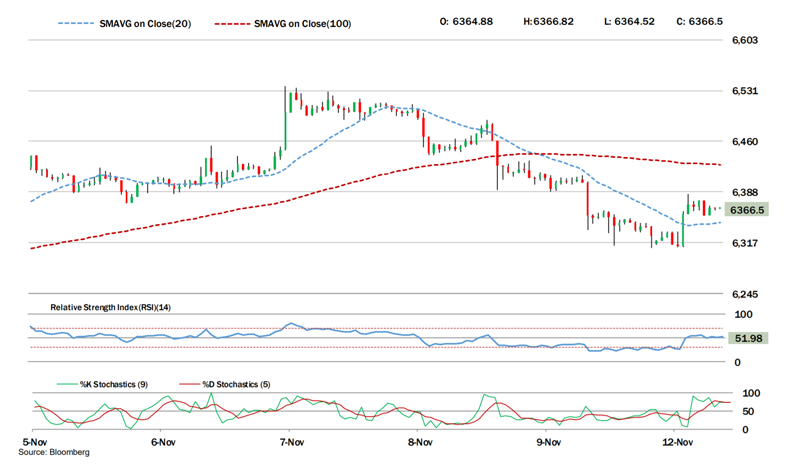Click the 7-Nov date label
The image size is (800, 467).
[291, 440]
